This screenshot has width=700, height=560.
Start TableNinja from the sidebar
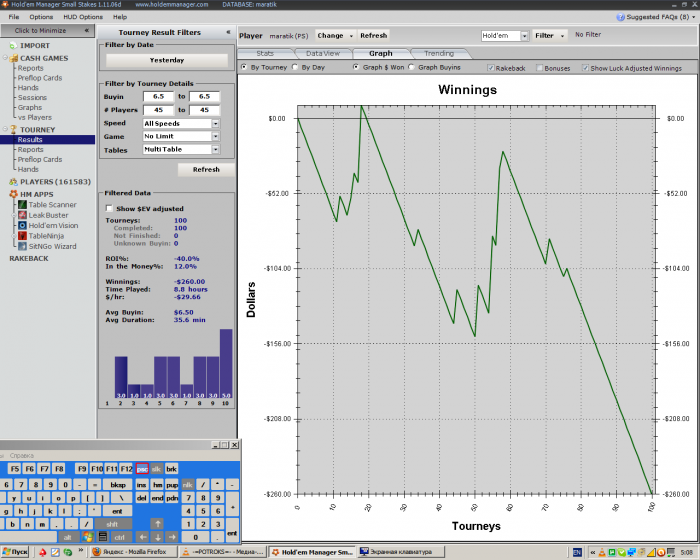46,235
